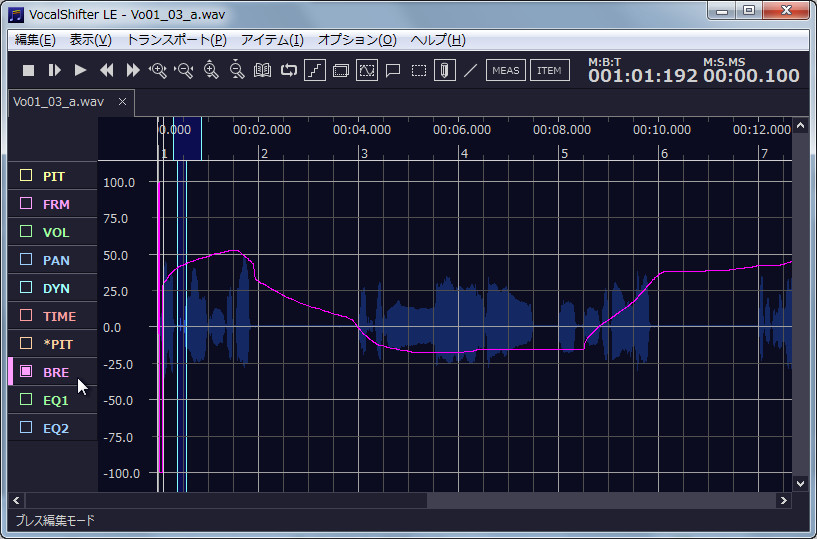Screen dimensions: 817x539
Task: Click the ITEM button
Action: tap(550, 70)
